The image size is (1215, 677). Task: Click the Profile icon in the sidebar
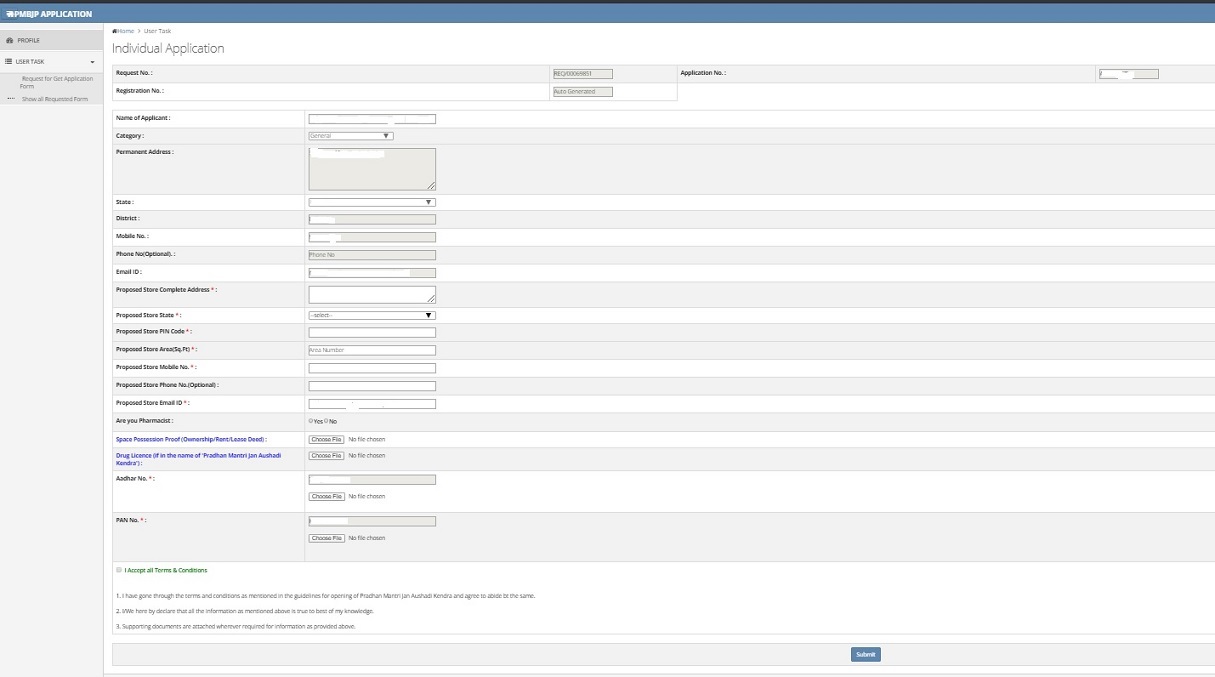pos(10,40)
